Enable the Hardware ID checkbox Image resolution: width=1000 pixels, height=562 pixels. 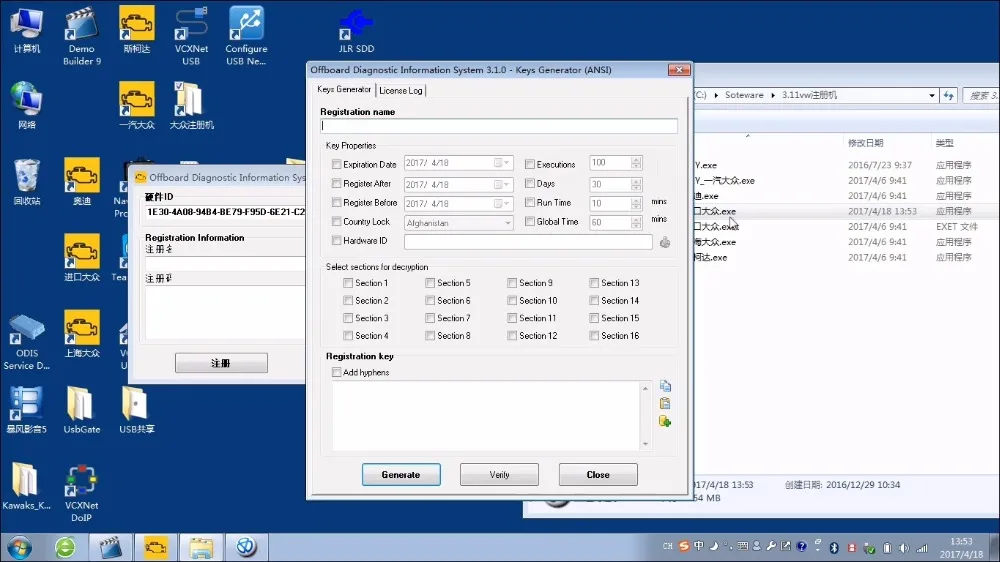click(x=337, y=240)
